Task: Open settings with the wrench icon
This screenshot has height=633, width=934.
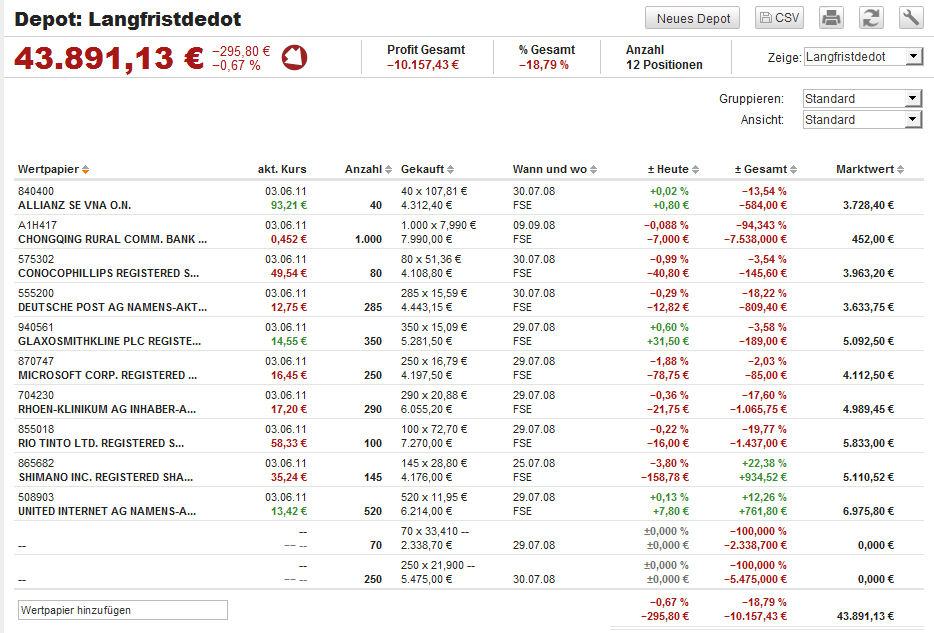Action: [911, 18]
